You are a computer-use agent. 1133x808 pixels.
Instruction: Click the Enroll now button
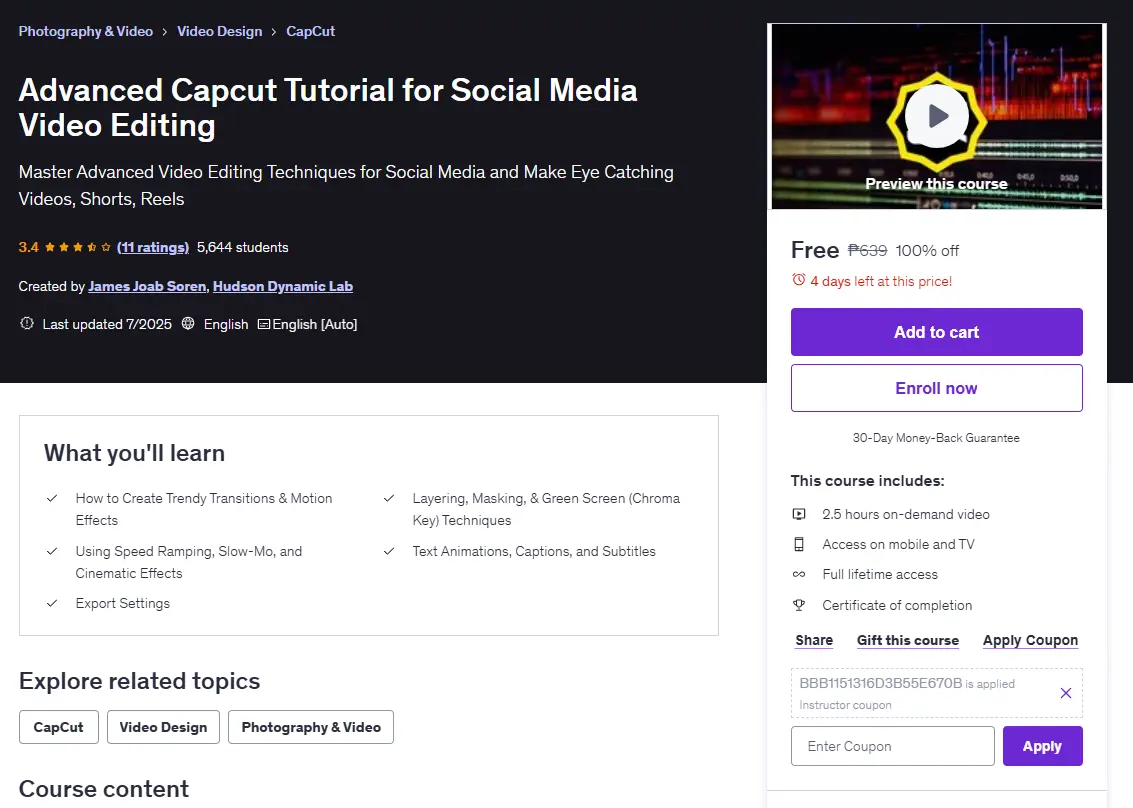pos(936,388)
